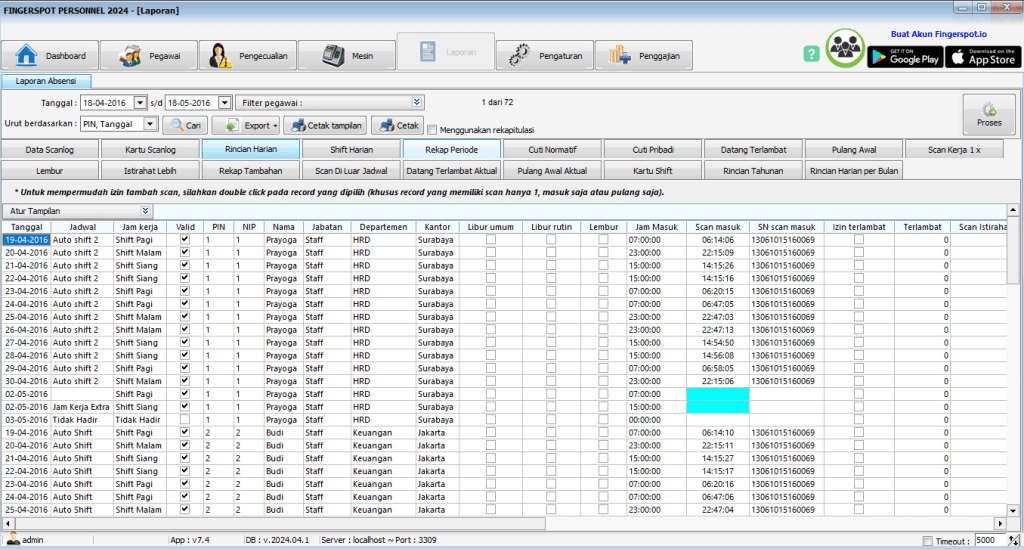Open the Mesin fingerprint device module
This screenshot has height=549, width=1024.
tap(346, 56)
